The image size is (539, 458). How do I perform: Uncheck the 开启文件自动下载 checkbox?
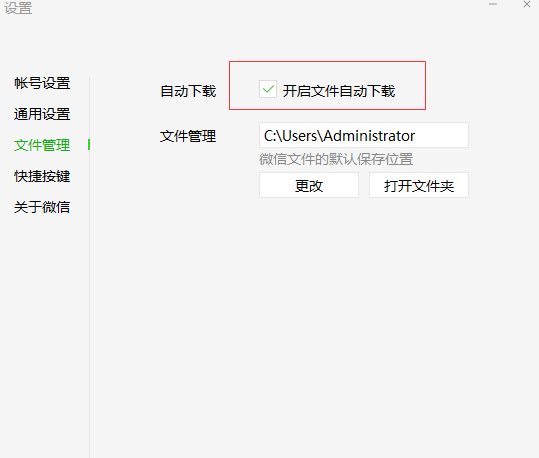(268, 89)
